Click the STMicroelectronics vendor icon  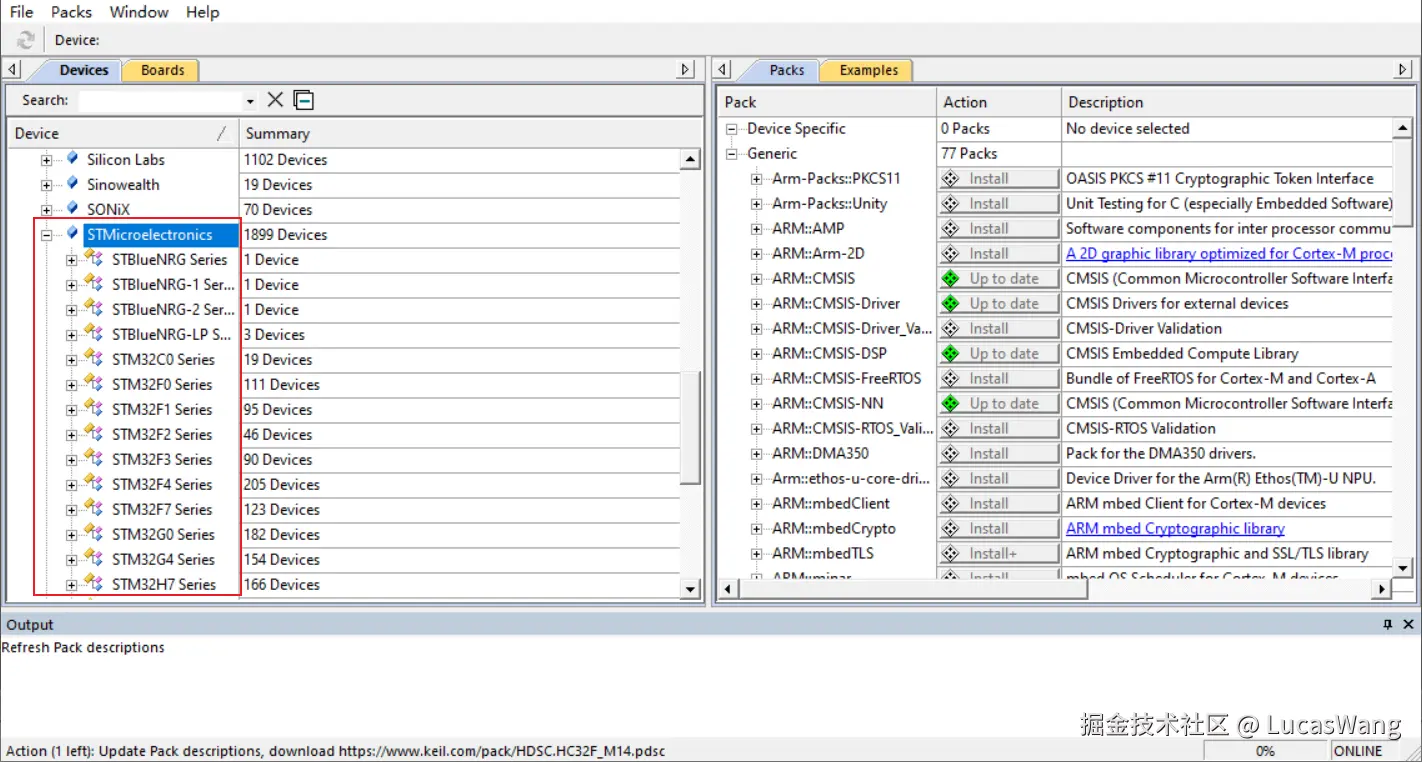[x=72, y=234]
